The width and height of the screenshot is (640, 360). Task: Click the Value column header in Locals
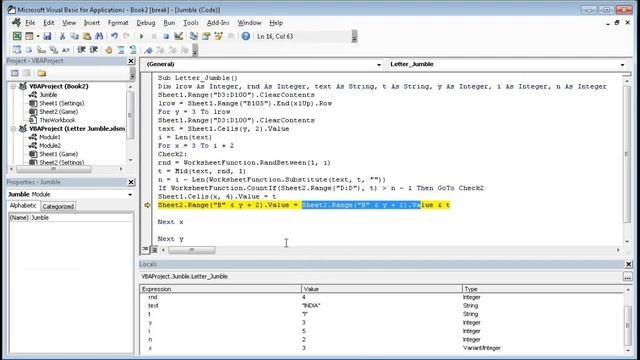(x=382, y=289)
